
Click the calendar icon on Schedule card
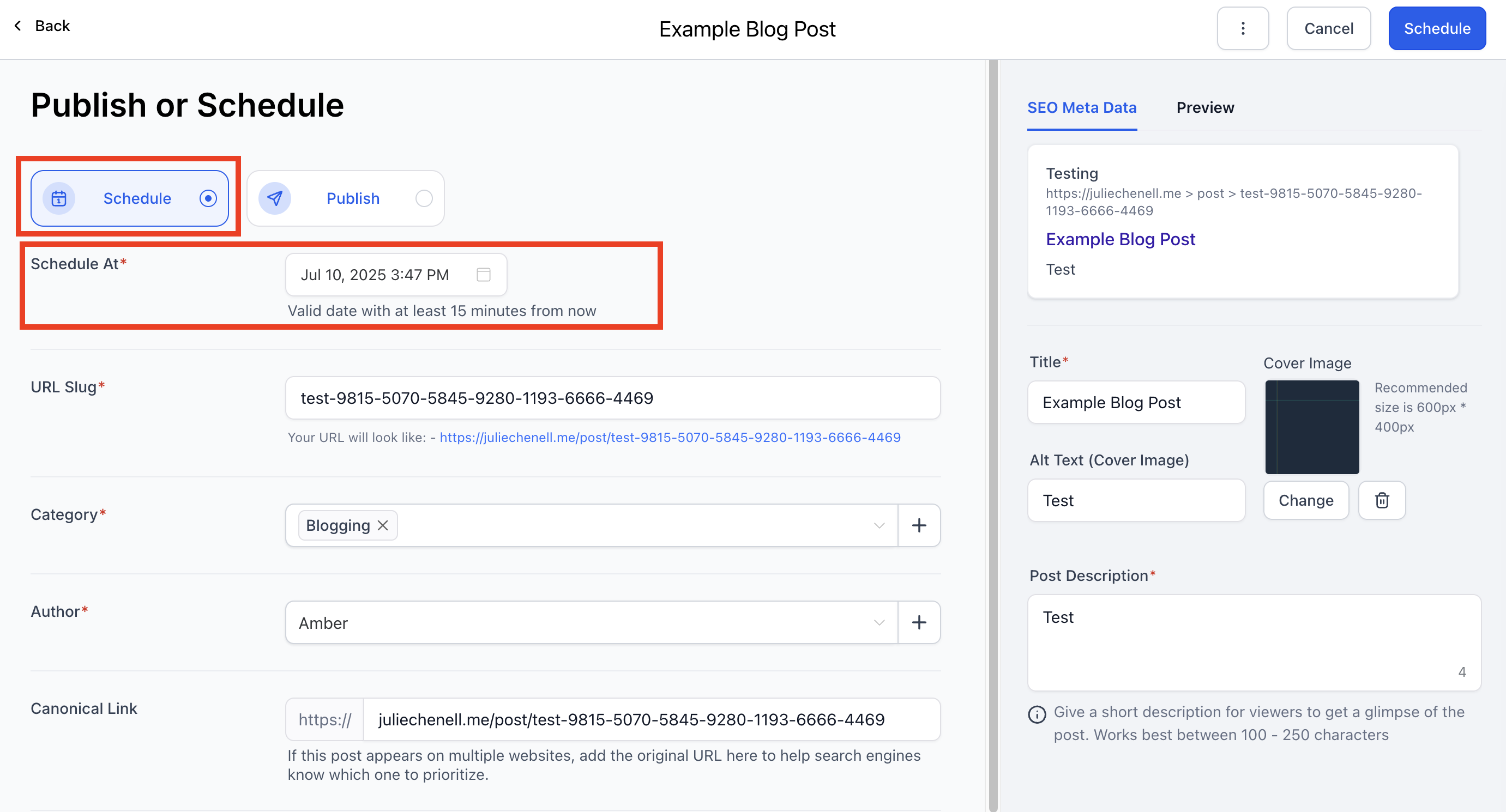(59, 198)
